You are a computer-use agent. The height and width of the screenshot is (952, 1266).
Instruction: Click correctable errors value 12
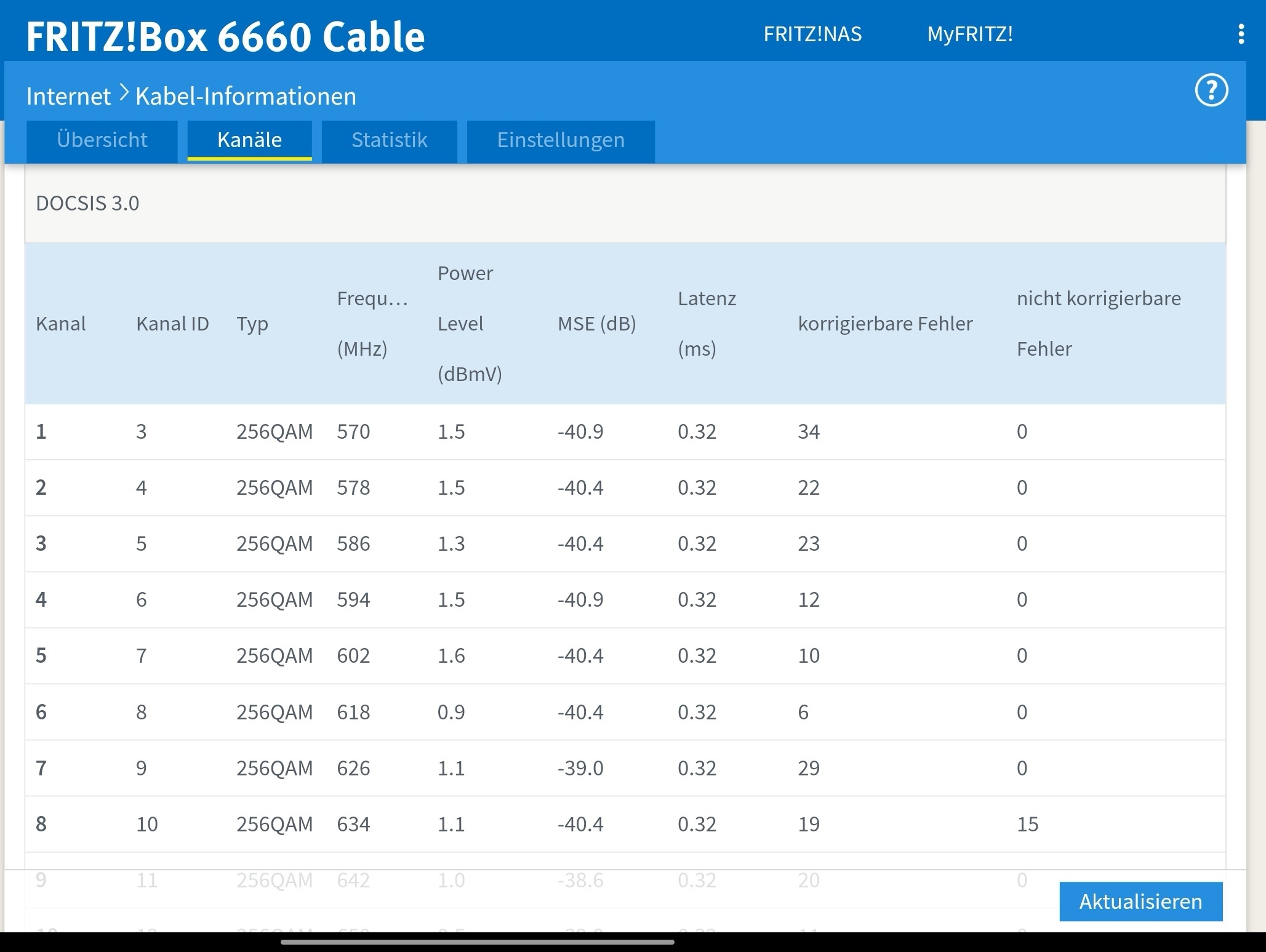coord(809,600)
